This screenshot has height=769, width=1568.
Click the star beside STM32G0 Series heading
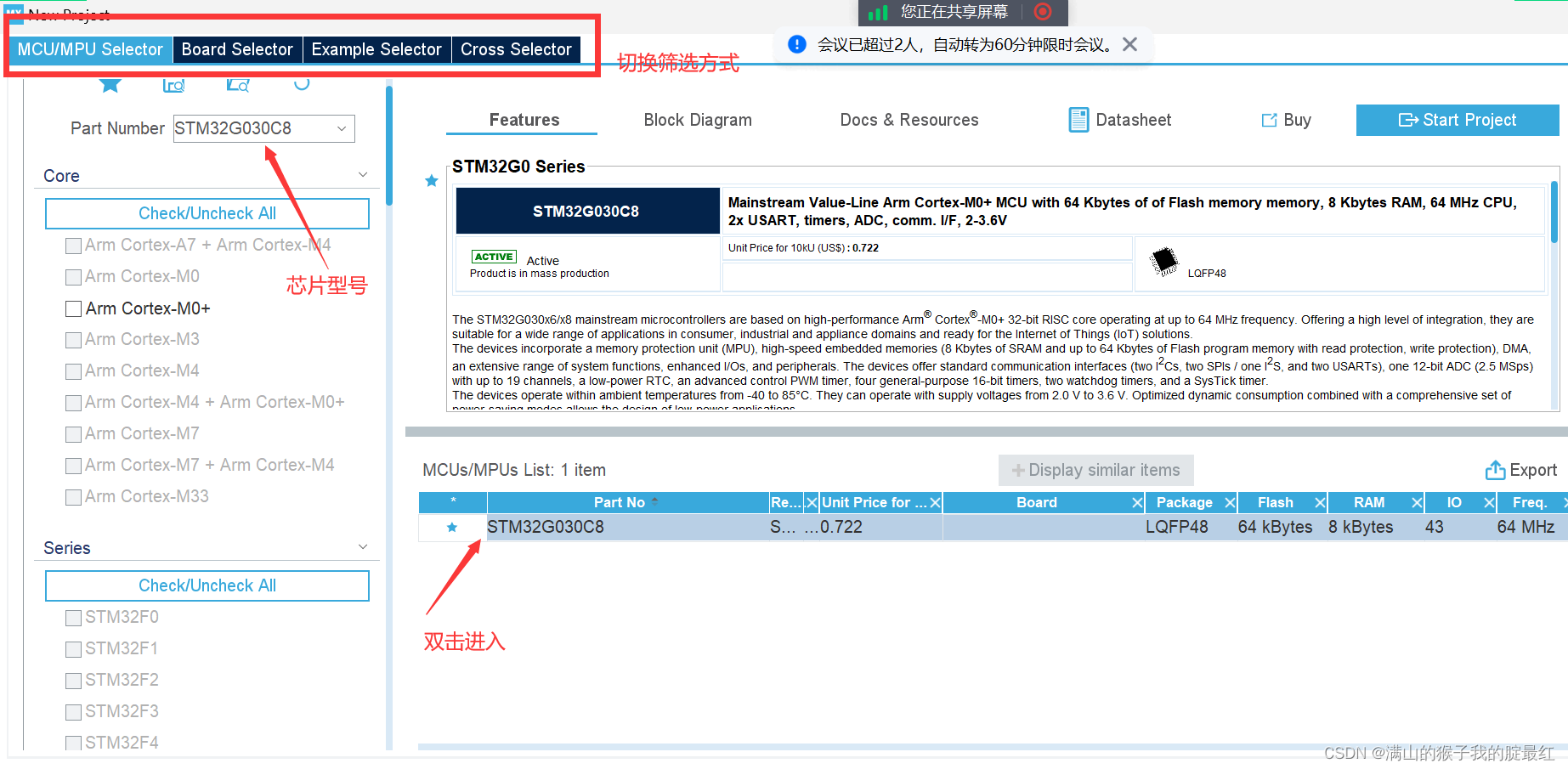432,180
